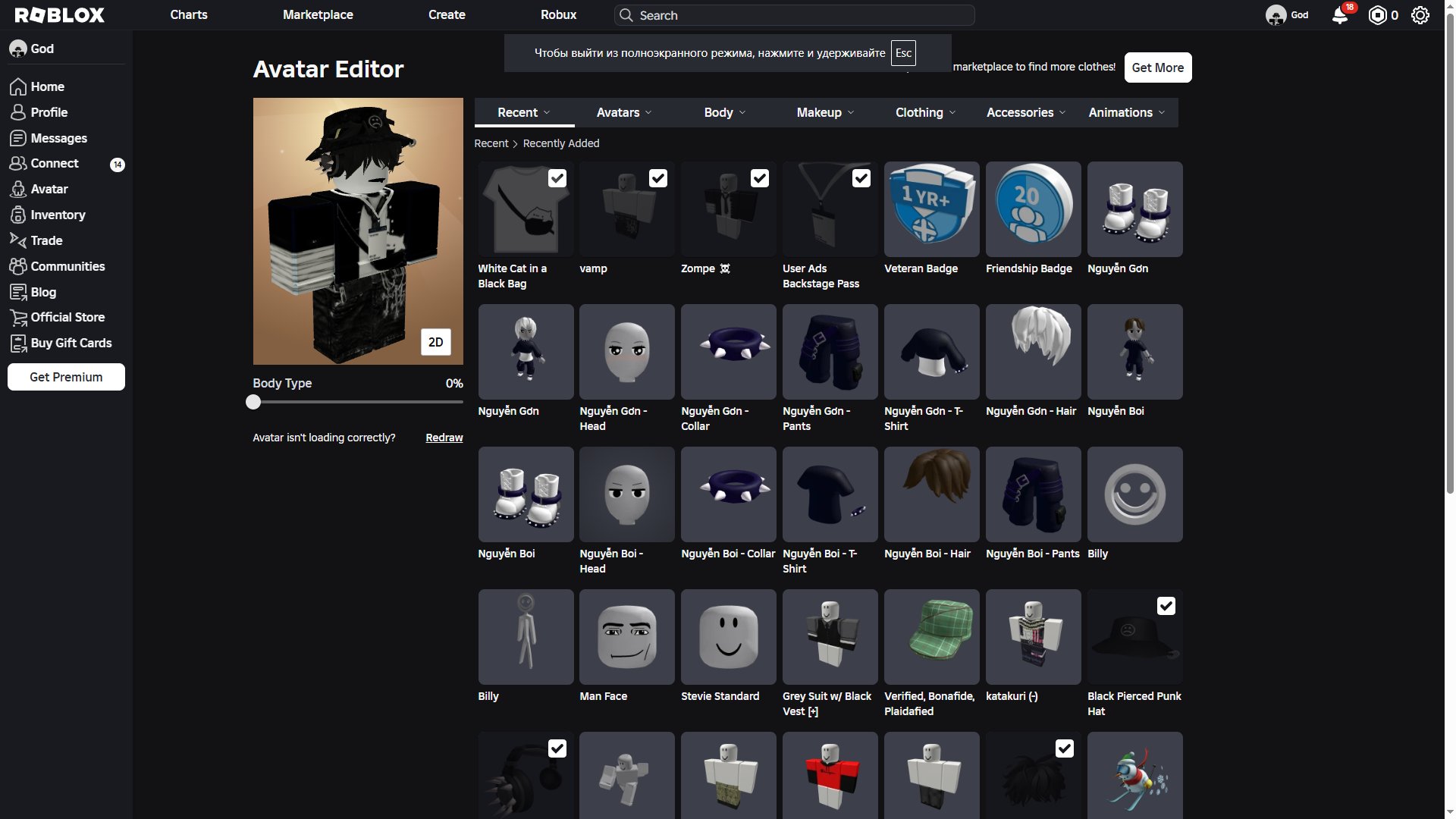Uncheck Black Pierced Punk Hat checkbox
The height and width of the screenshot is (819, 1456).
[x=1166, y=606]
